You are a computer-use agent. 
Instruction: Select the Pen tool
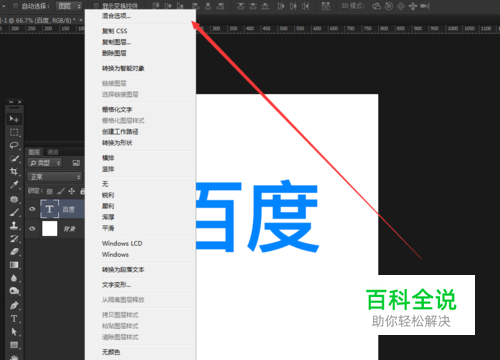[14, 305]
